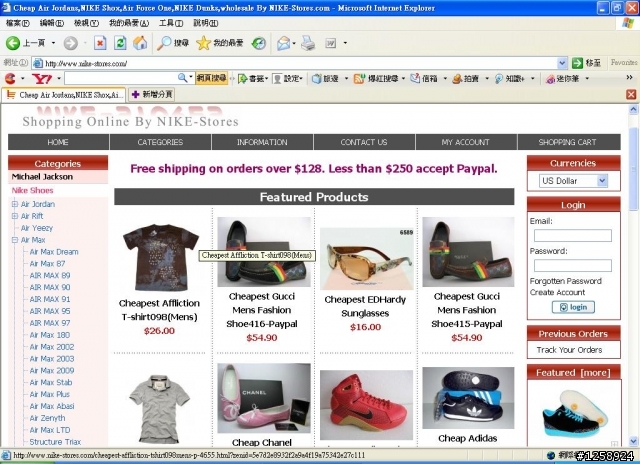The height and width of the screenshot is (464, 640).
Task: Click the green Go arrow button
Action: pos(577,63)
